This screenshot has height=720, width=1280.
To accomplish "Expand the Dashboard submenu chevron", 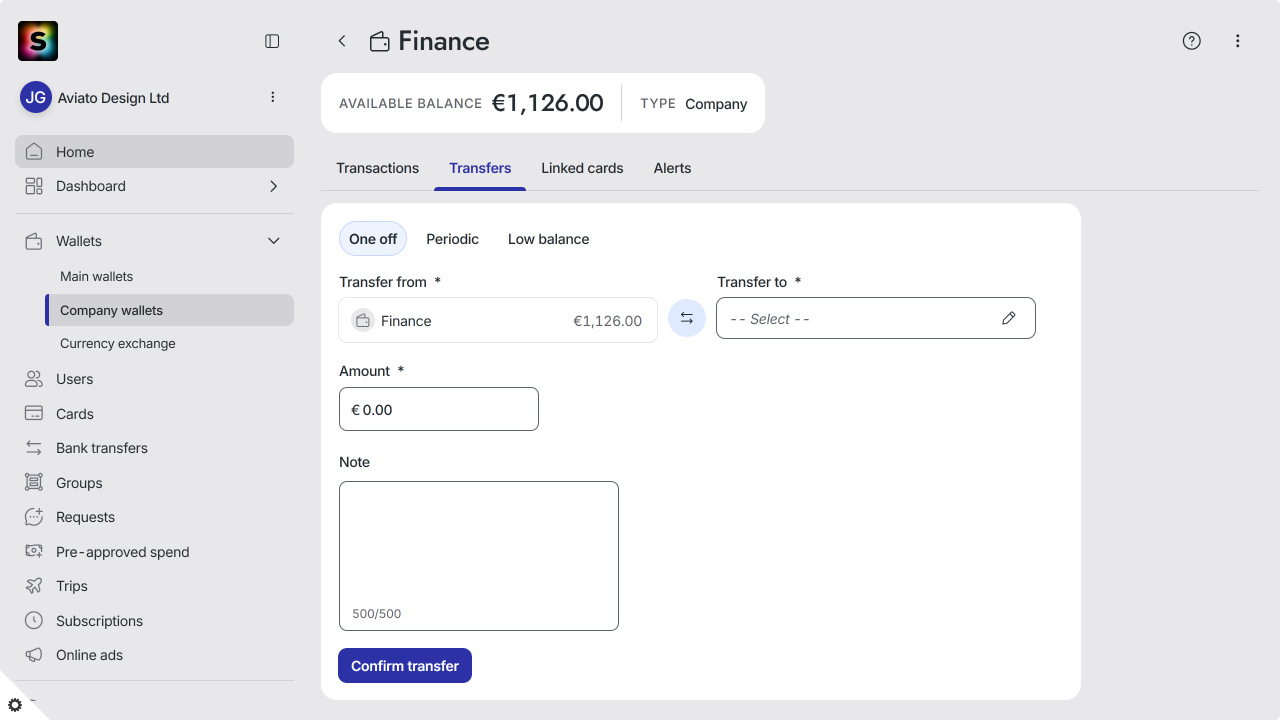I will pos(274,186).
